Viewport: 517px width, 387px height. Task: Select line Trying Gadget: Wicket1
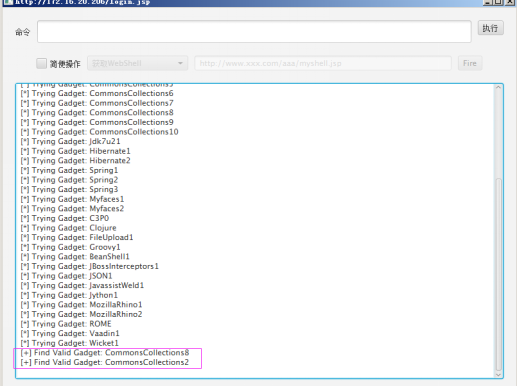coord(70,343)
